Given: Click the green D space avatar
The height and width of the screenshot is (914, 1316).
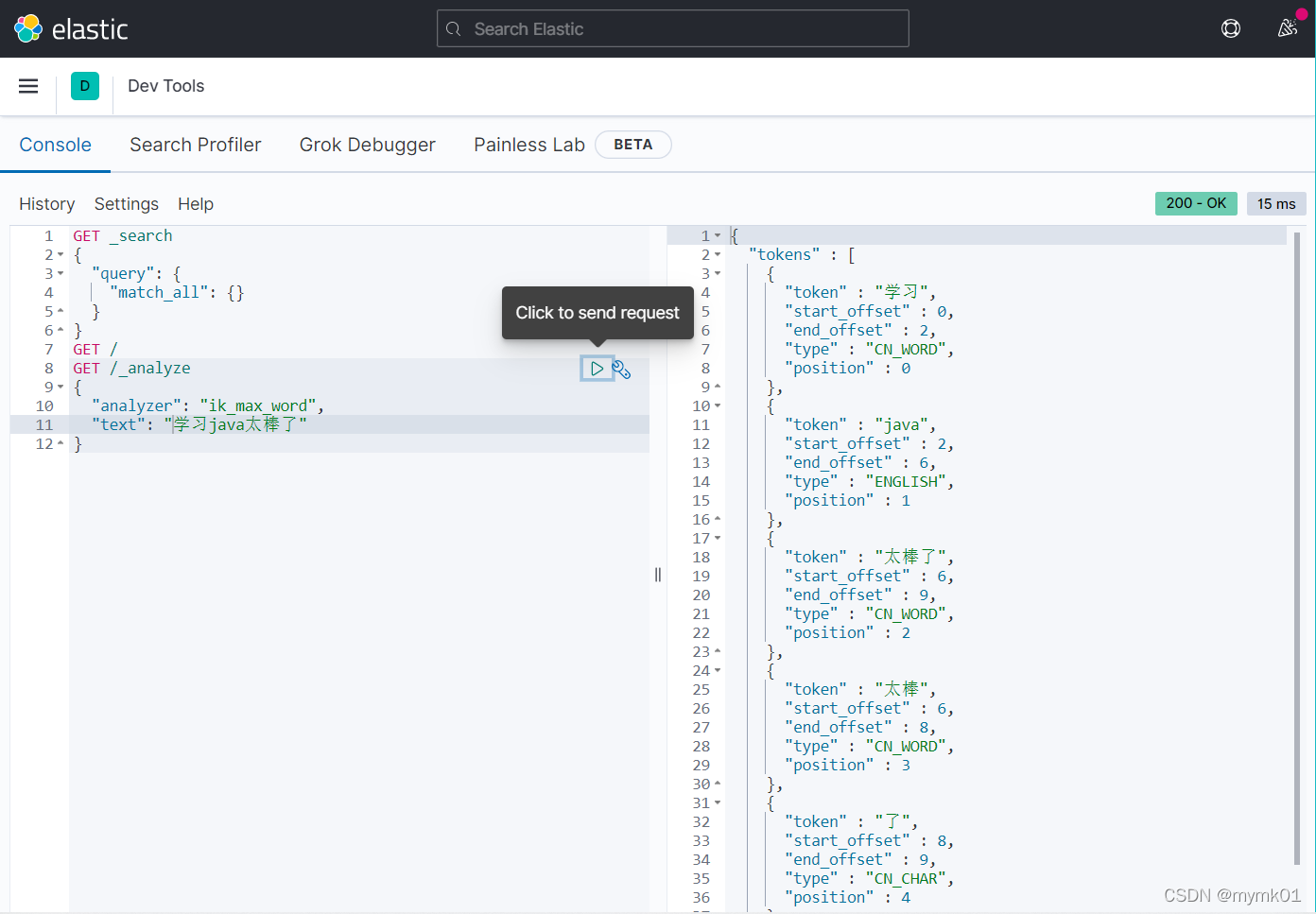Looking at the screenshot, I should pyautogui.click(x=85, y=86).
